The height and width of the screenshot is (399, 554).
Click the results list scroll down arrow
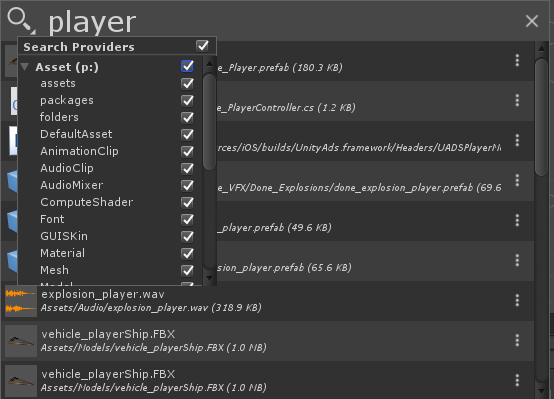[541, 391]
